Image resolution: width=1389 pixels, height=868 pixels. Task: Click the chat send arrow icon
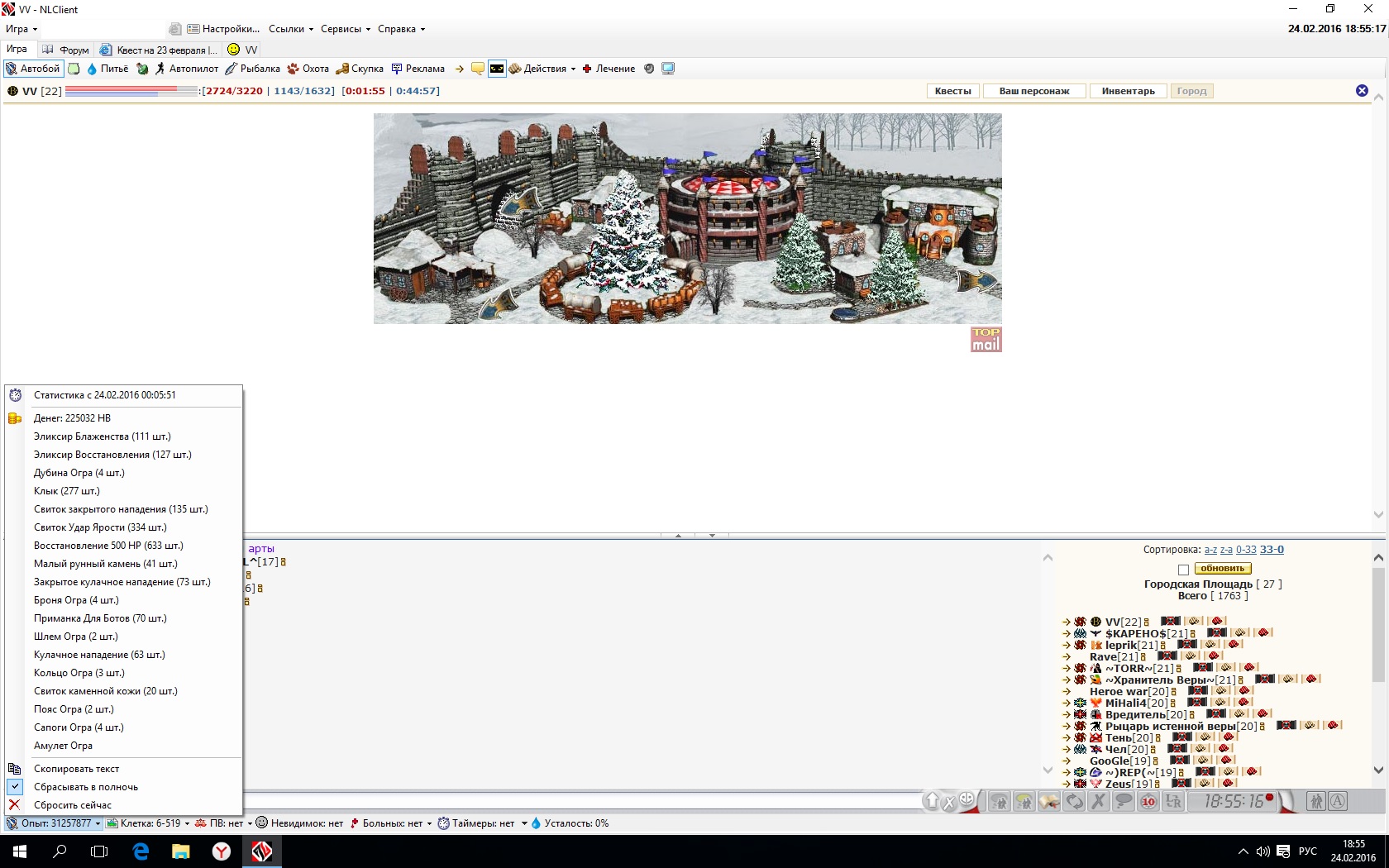click(933, 801)
